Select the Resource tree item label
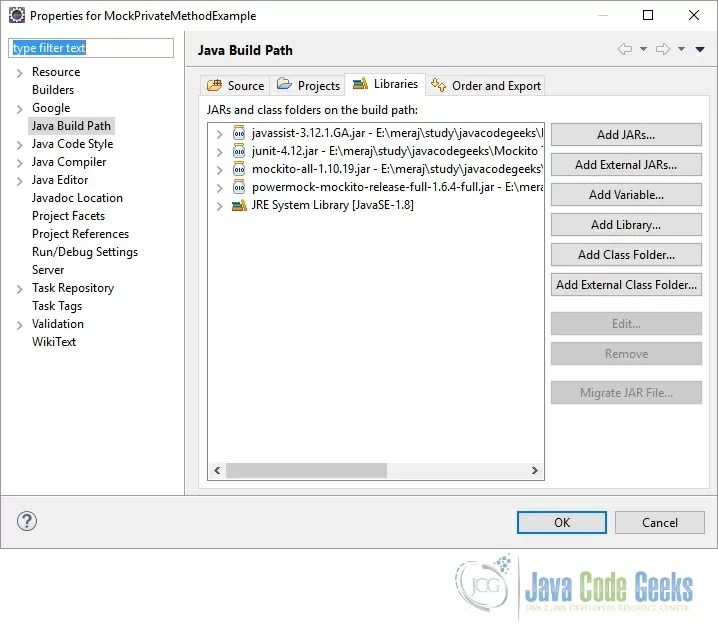The width and height of the screenshot is (718, 642). [56, 72]
